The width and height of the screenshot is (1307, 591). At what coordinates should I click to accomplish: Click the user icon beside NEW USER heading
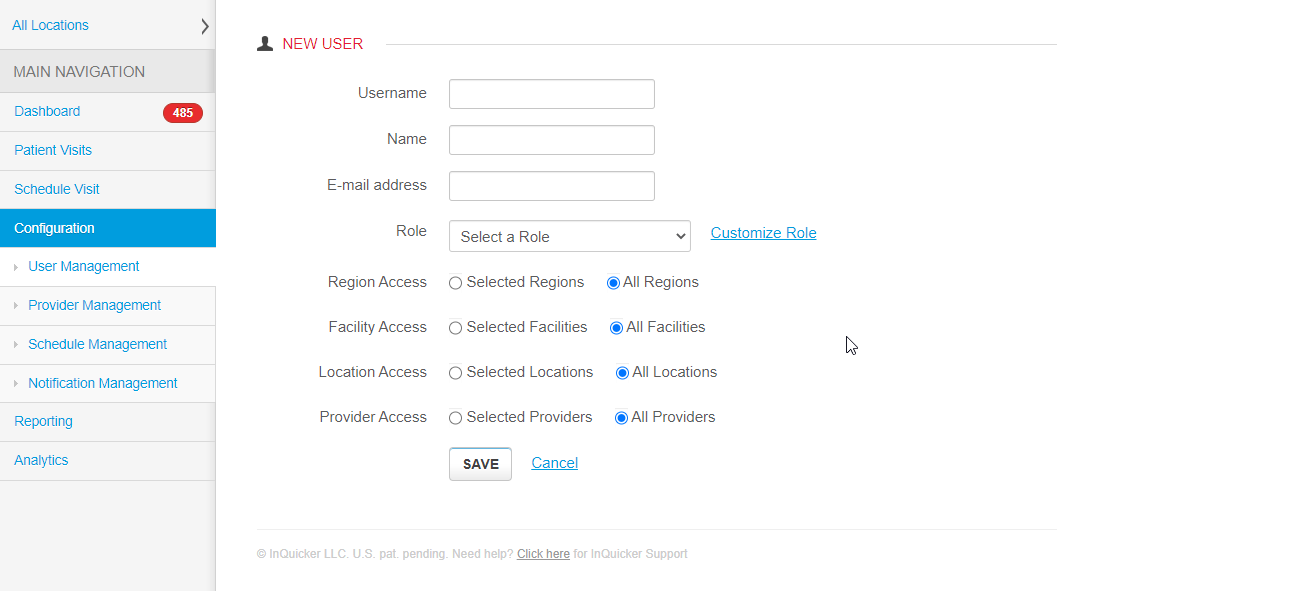[264, 43]
